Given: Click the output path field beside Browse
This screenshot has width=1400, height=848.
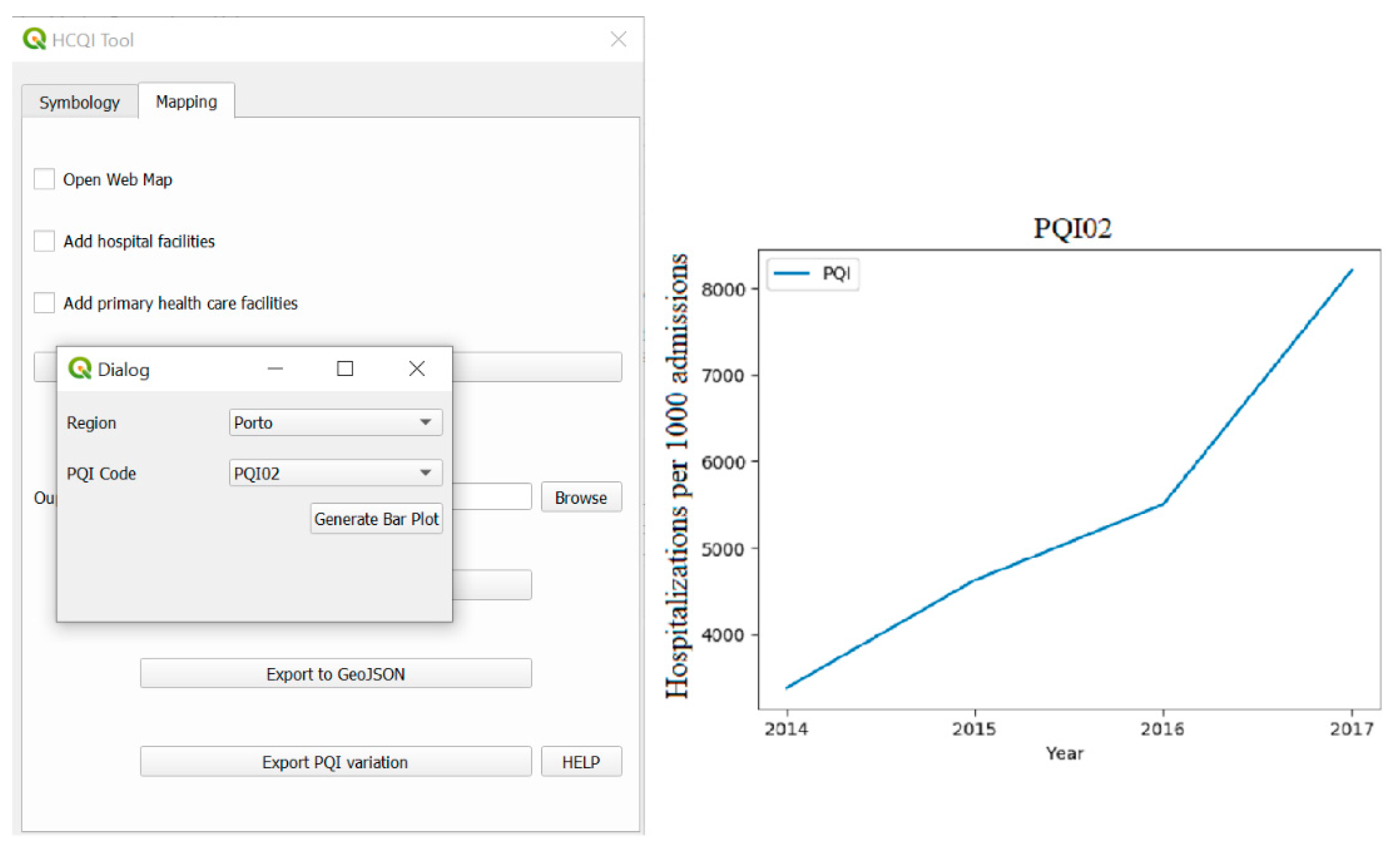Looking at the screenshot, I should 491,497.
